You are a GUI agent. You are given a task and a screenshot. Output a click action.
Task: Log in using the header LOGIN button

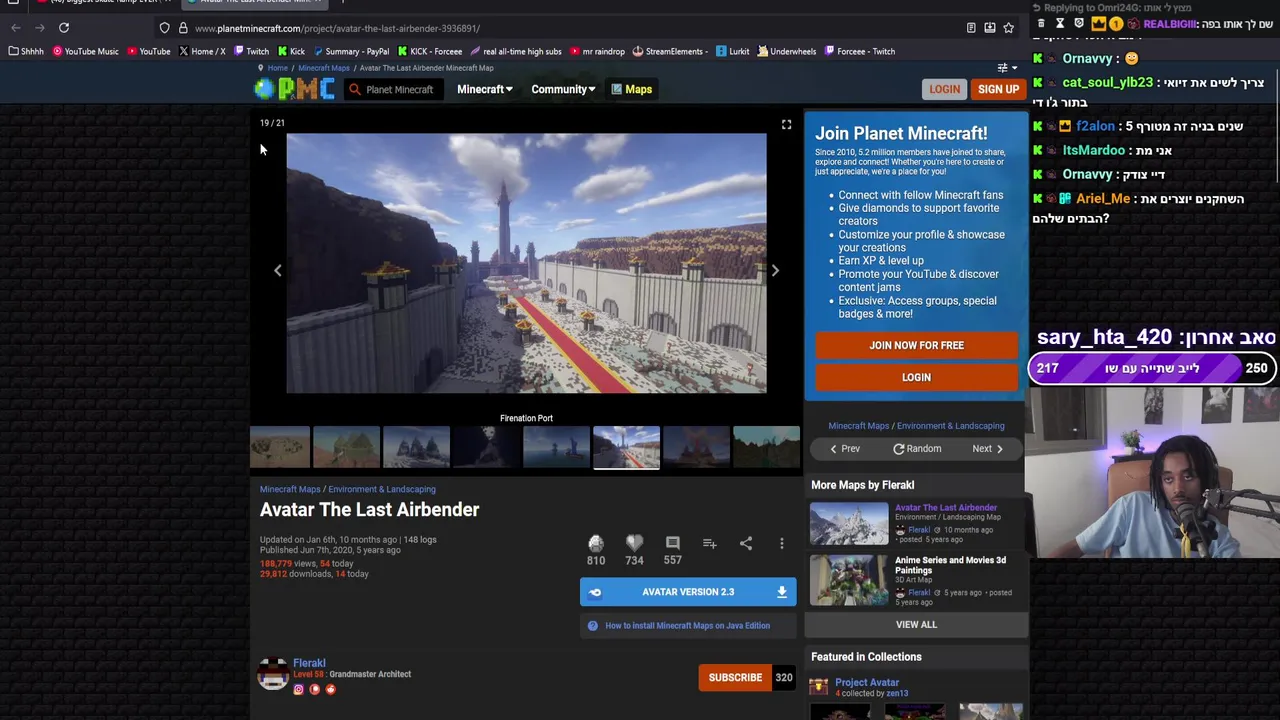[x=944, y=89]
